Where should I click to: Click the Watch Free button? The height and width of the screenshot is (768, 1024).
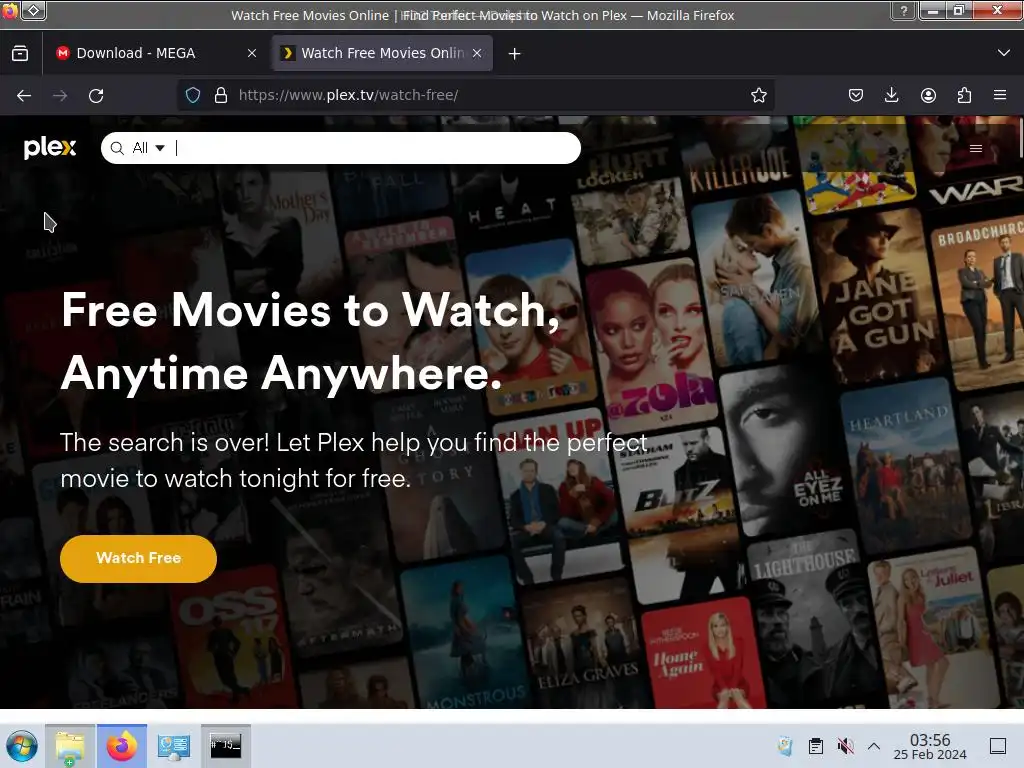point(138,558)
